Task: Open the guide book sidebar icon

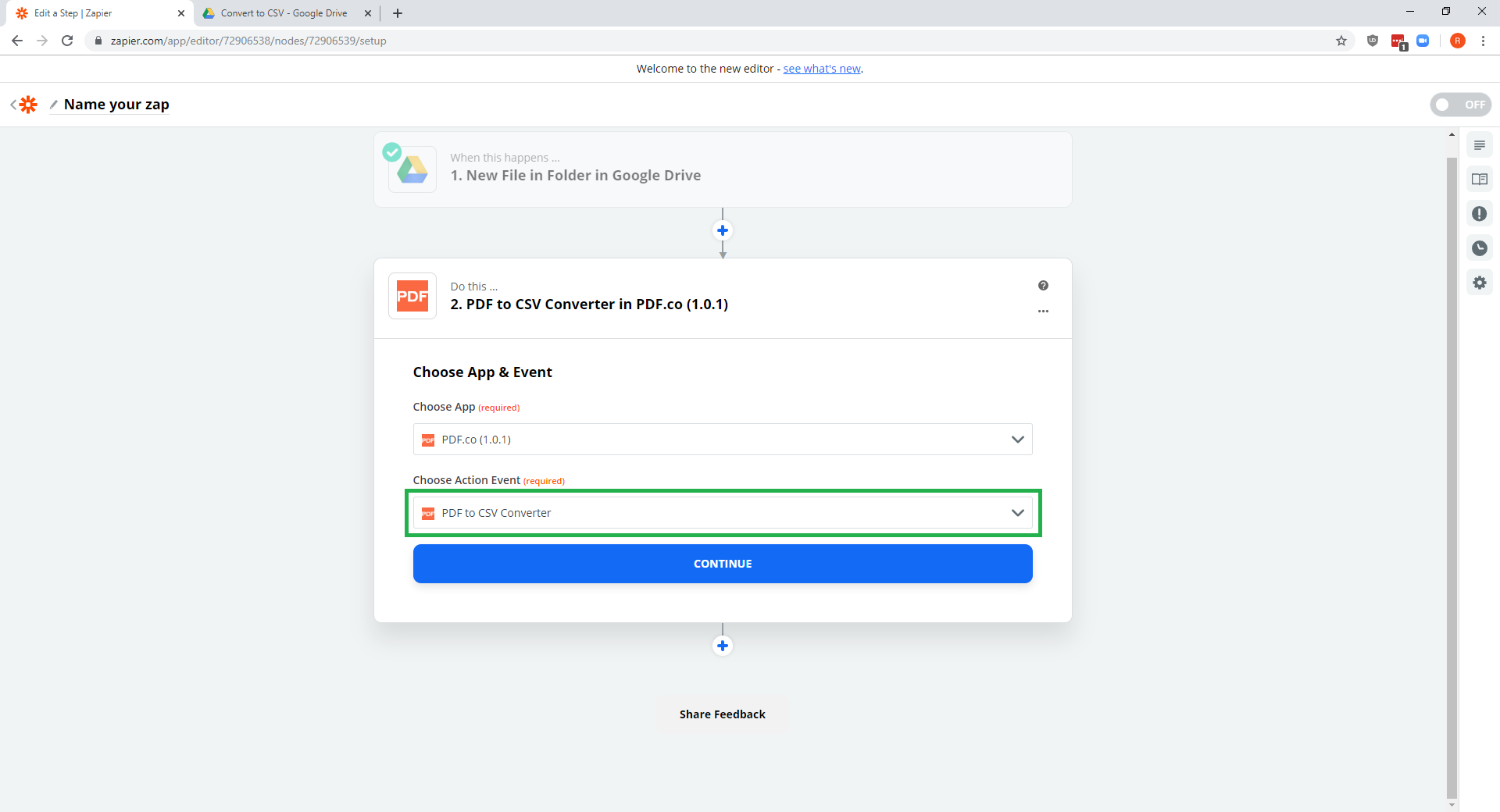Action: point(1480,180)
